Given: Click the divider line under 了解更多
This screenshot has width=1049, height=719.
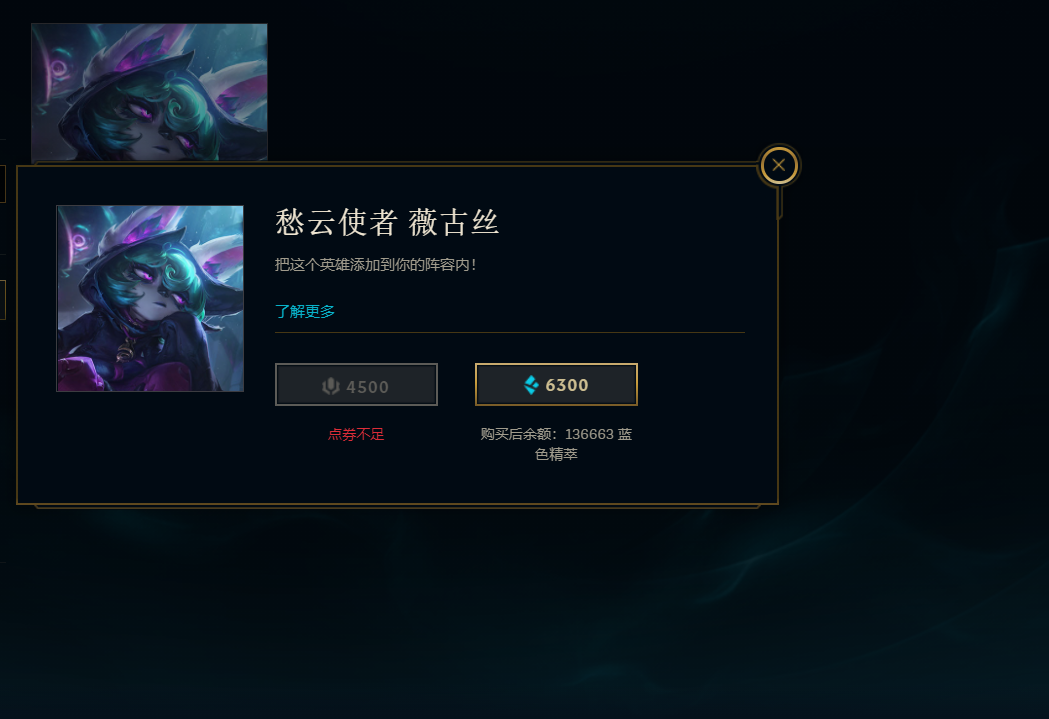Looking at the screenshot, I should [x=510, y=332].
